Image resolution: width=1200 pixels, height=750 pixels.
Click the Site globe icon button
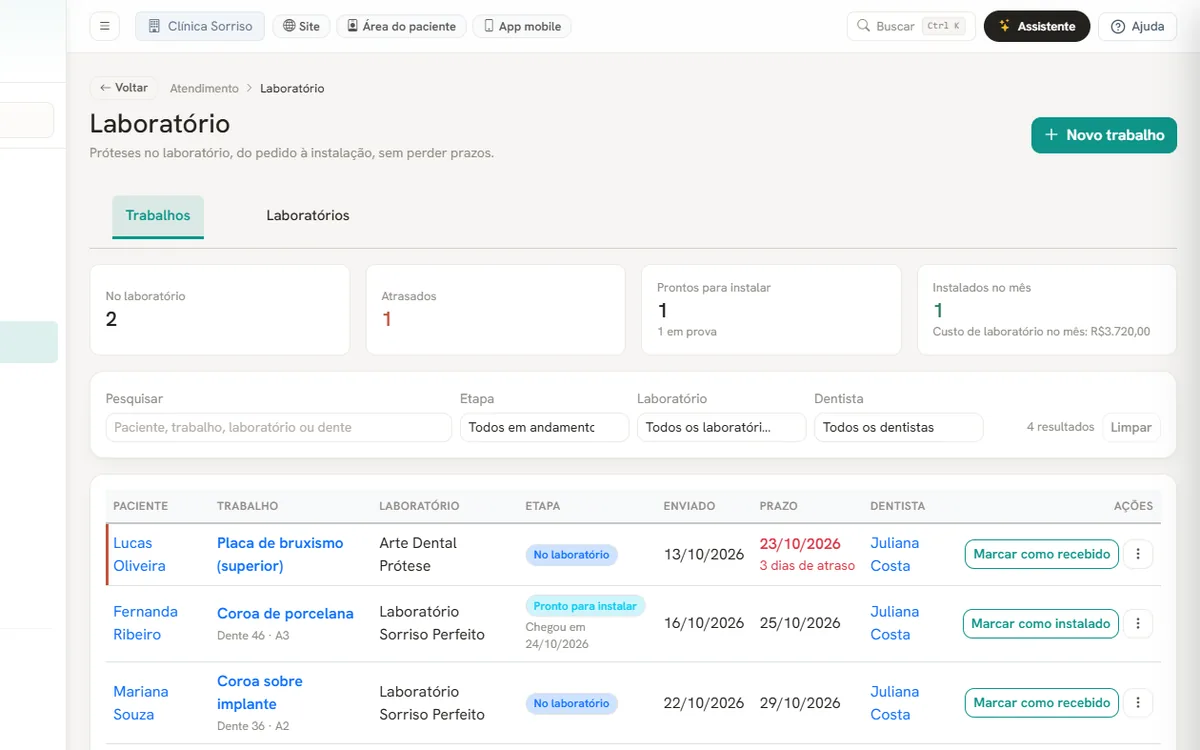tap(302, 26)
